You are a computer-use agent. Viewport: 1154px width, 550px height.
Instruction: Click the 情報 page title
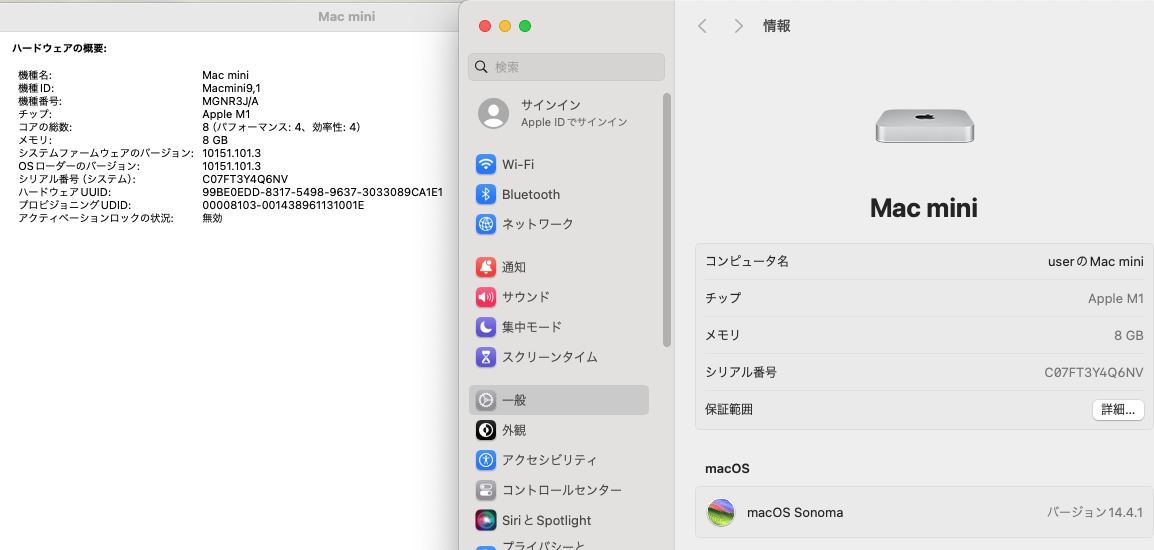pyautogui.click(x=776, y=26)
